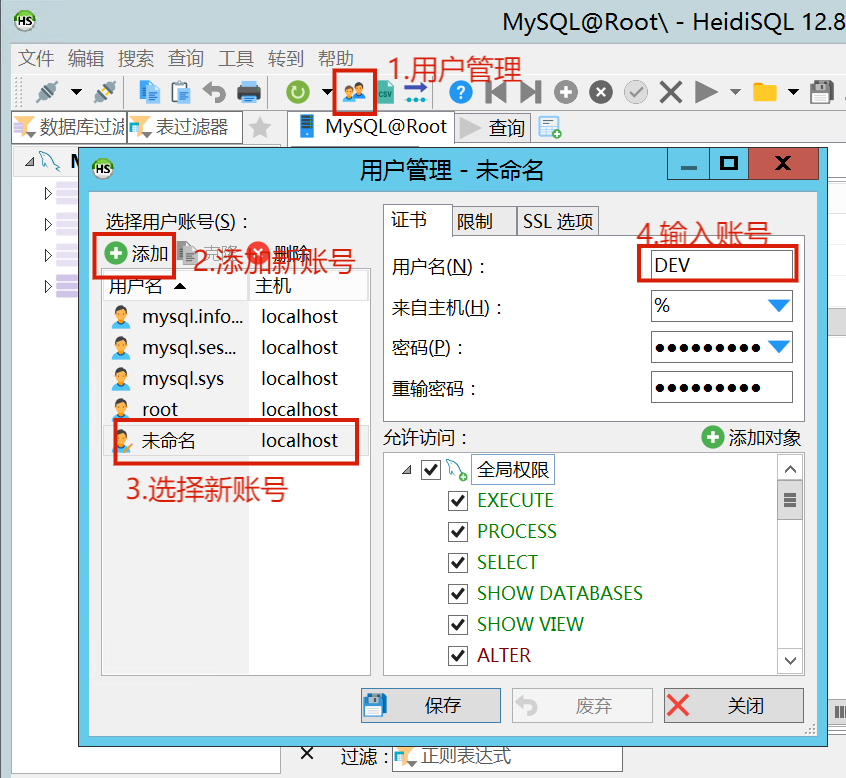
Task: Click the paste clipboard icon
Action: click(181, 92)
